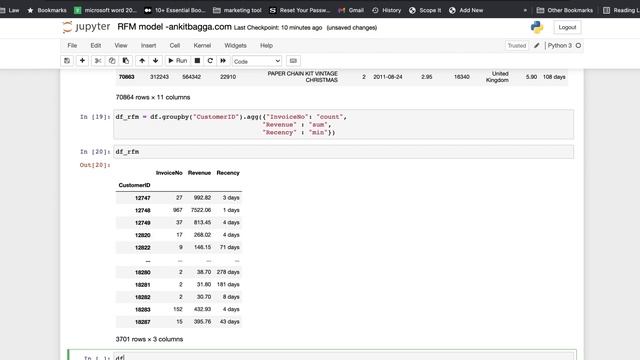Click the InvoiceNo column header
Image resolution: width=640 pixels, height=360 pixels.
click(x=169, y=173)
